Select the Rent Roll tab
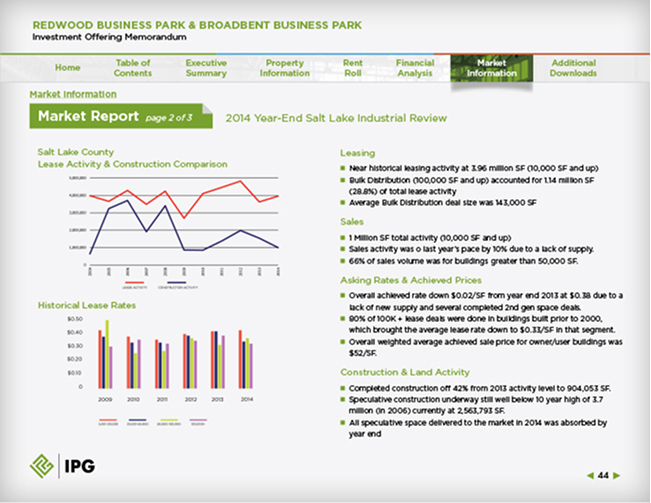This screenshot has height=503, width=651. [352, 68]
